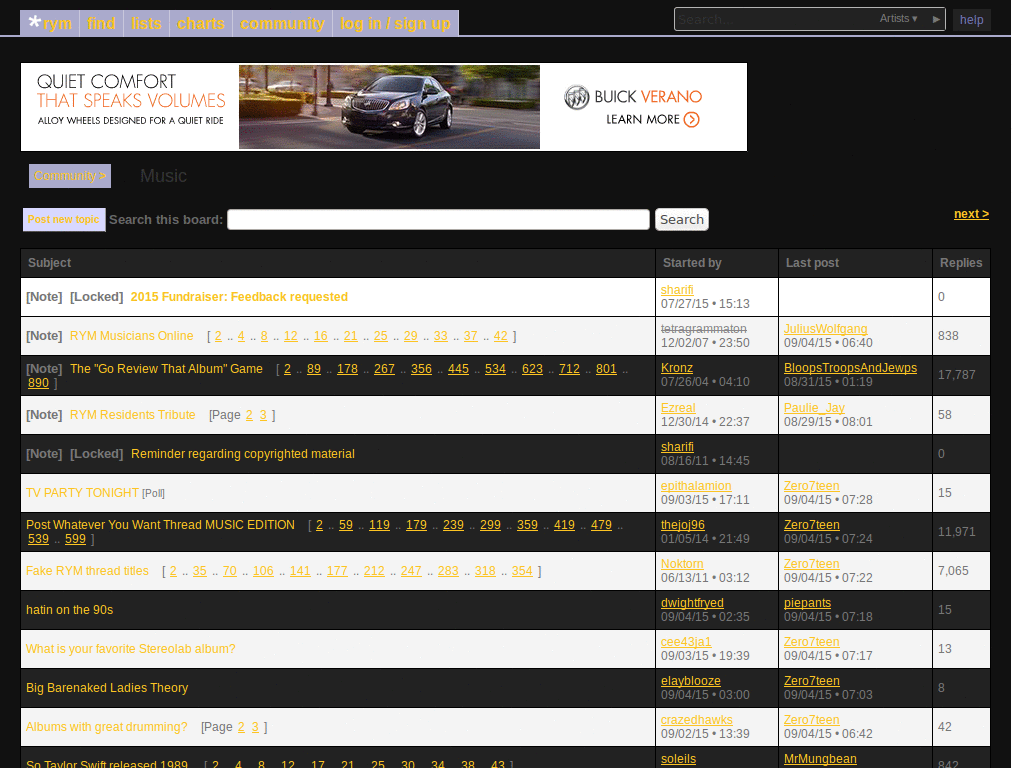
Task: Click the Post new topic button
Action: click(x=64, y=220)
